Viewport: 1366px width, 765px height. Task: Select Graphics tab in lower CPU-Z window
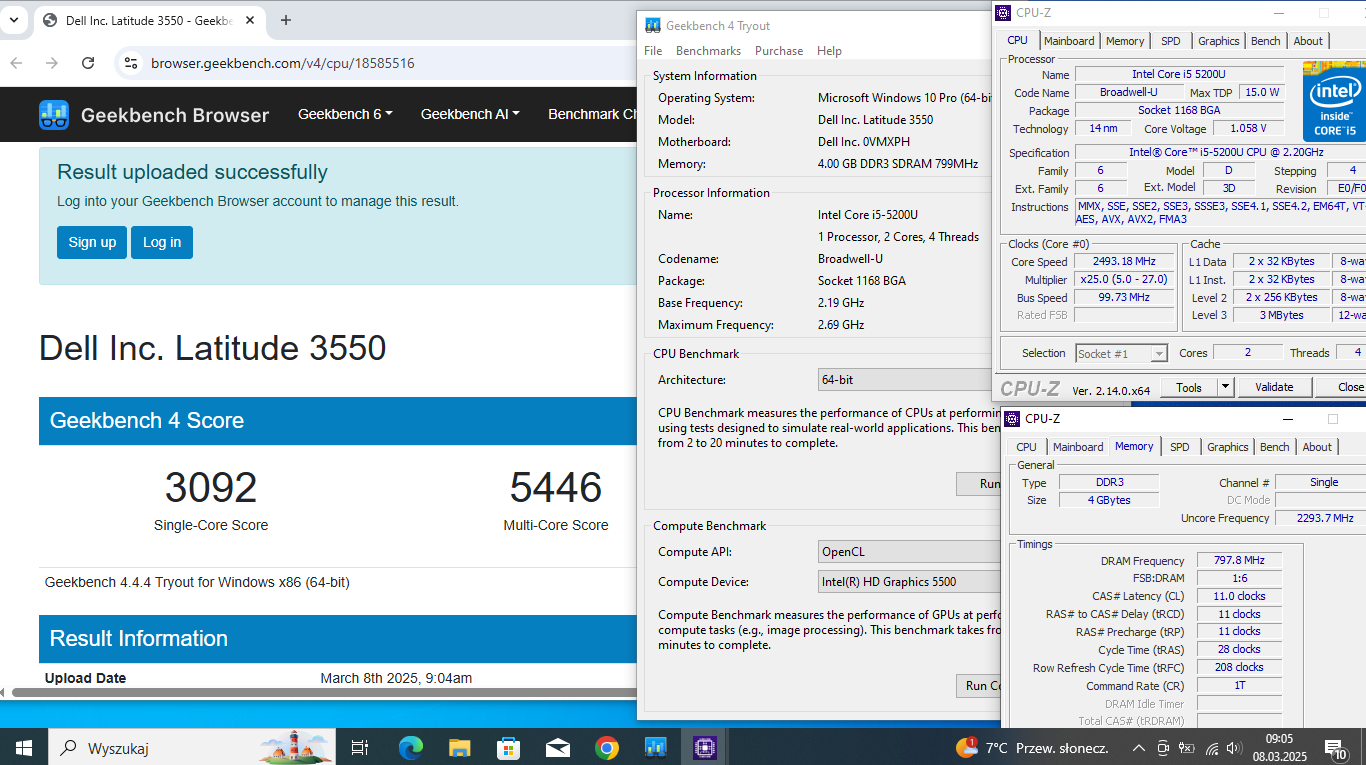click(x=1227, y=447)
